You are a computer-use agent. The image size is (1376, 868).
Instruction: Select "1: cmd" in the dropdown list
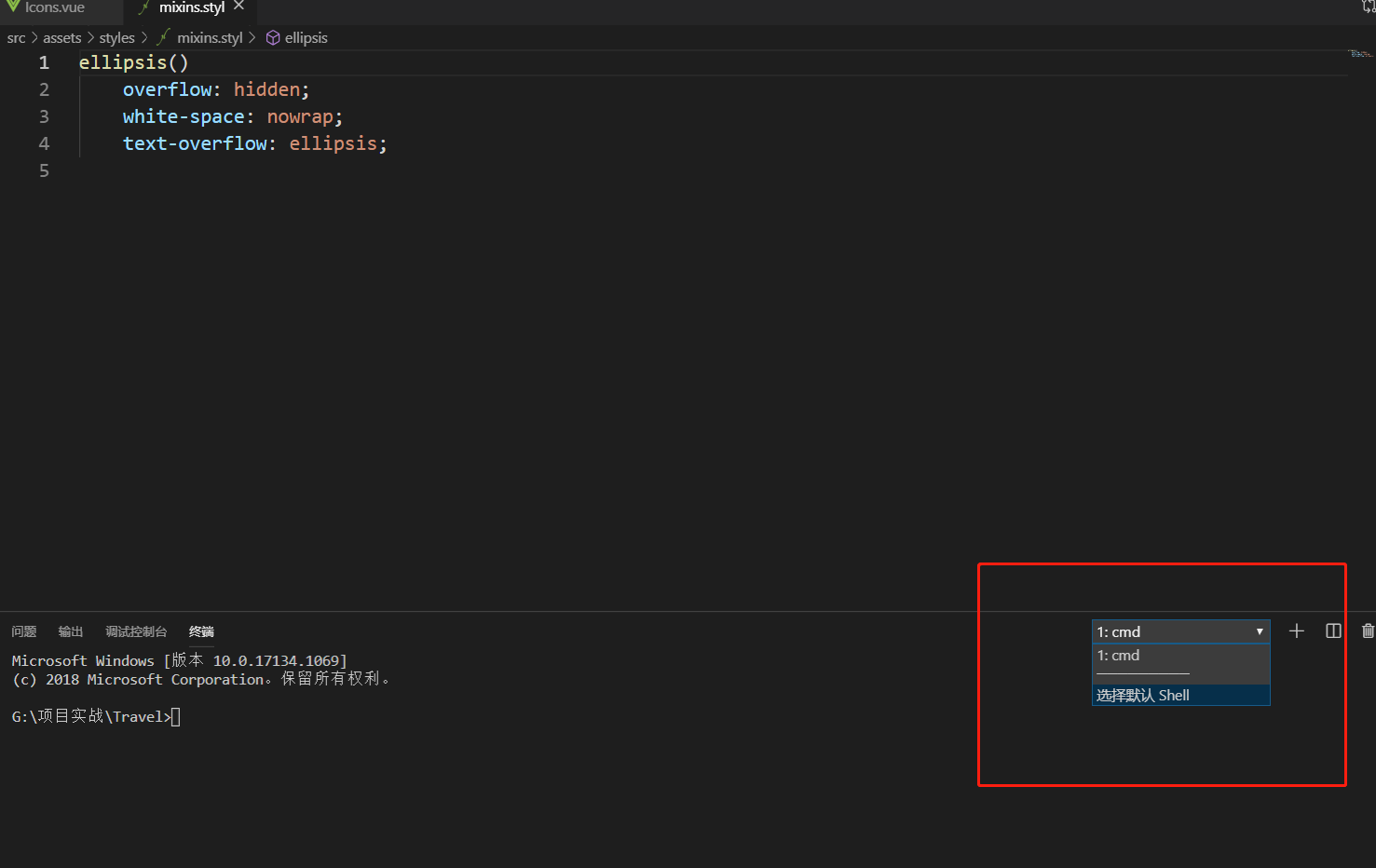1118,656
